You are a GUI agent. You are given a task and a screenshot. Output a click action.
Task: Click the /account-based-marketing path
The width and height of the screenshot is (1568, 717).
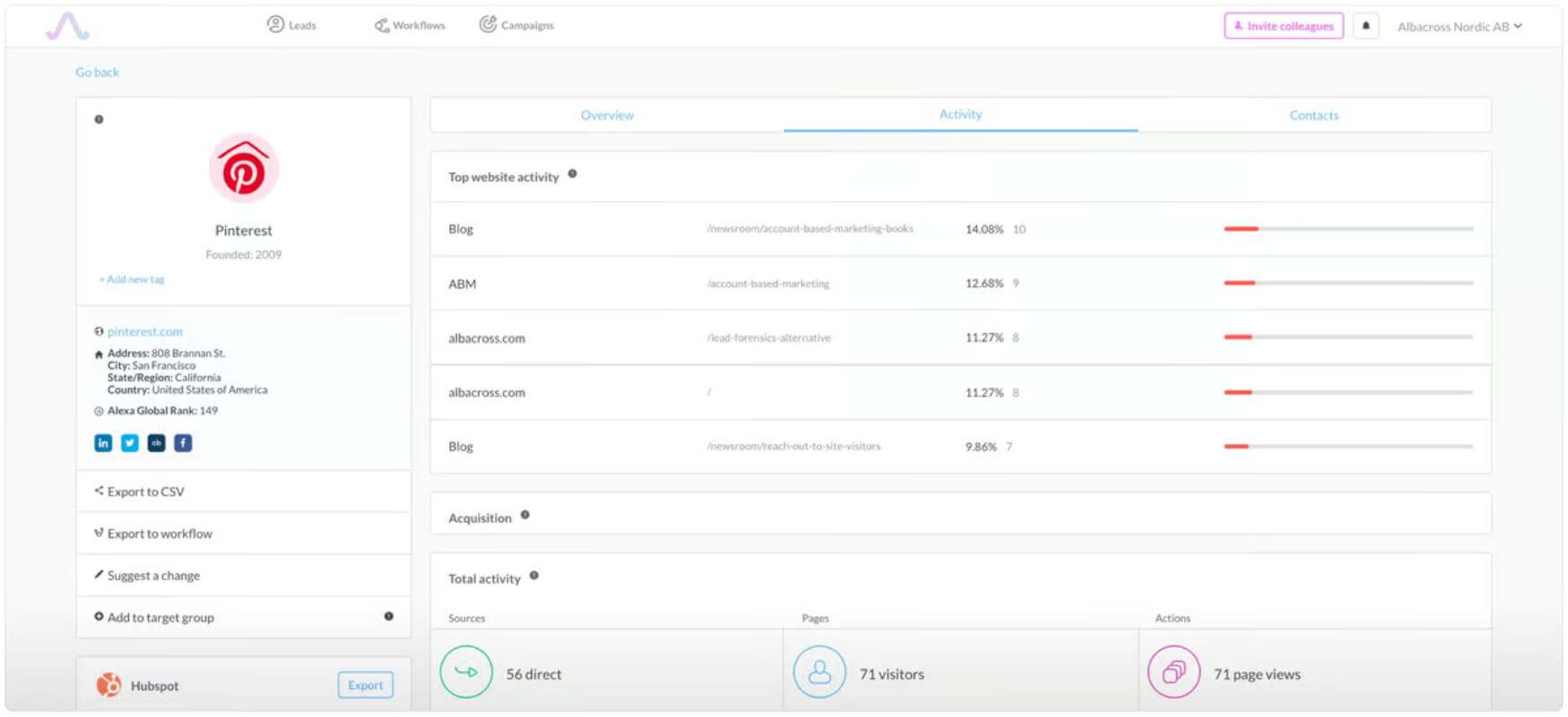767,284
